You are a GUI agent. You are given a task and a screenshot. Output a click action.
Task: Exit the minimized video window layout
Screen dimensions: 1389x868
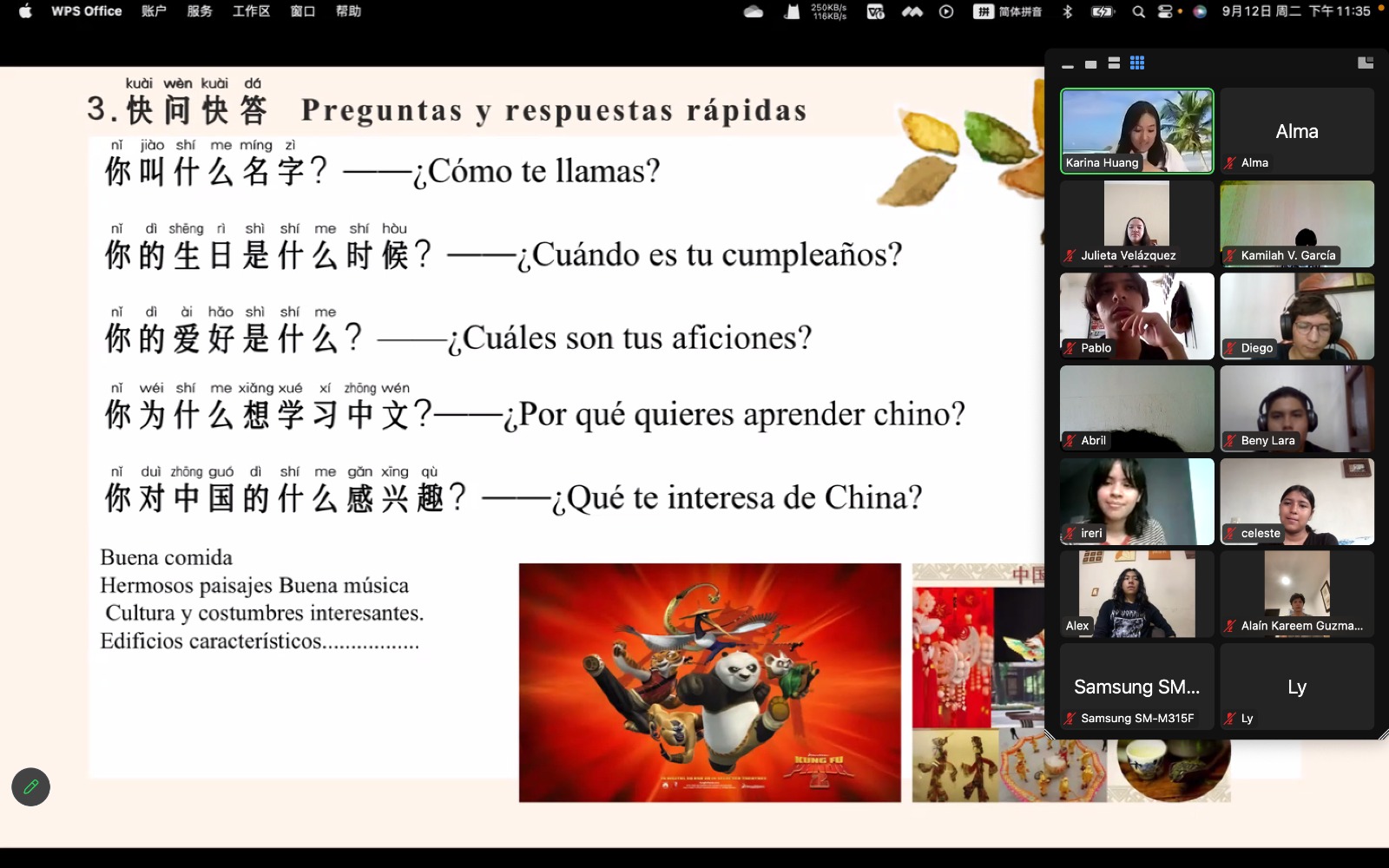1365,62
